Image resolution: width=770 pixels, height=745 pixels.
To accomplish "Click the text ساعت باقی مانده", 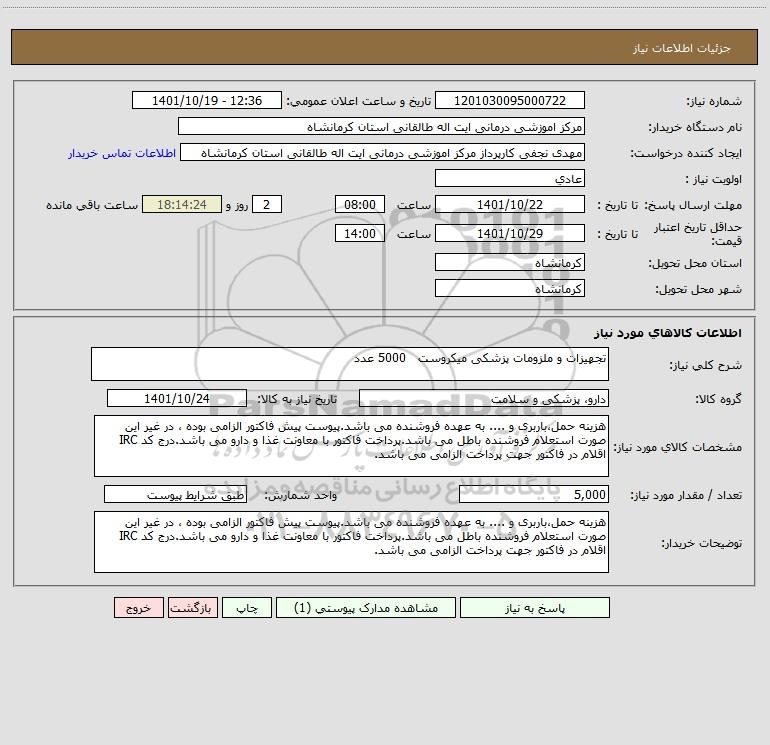I will (x=92, y=205).
